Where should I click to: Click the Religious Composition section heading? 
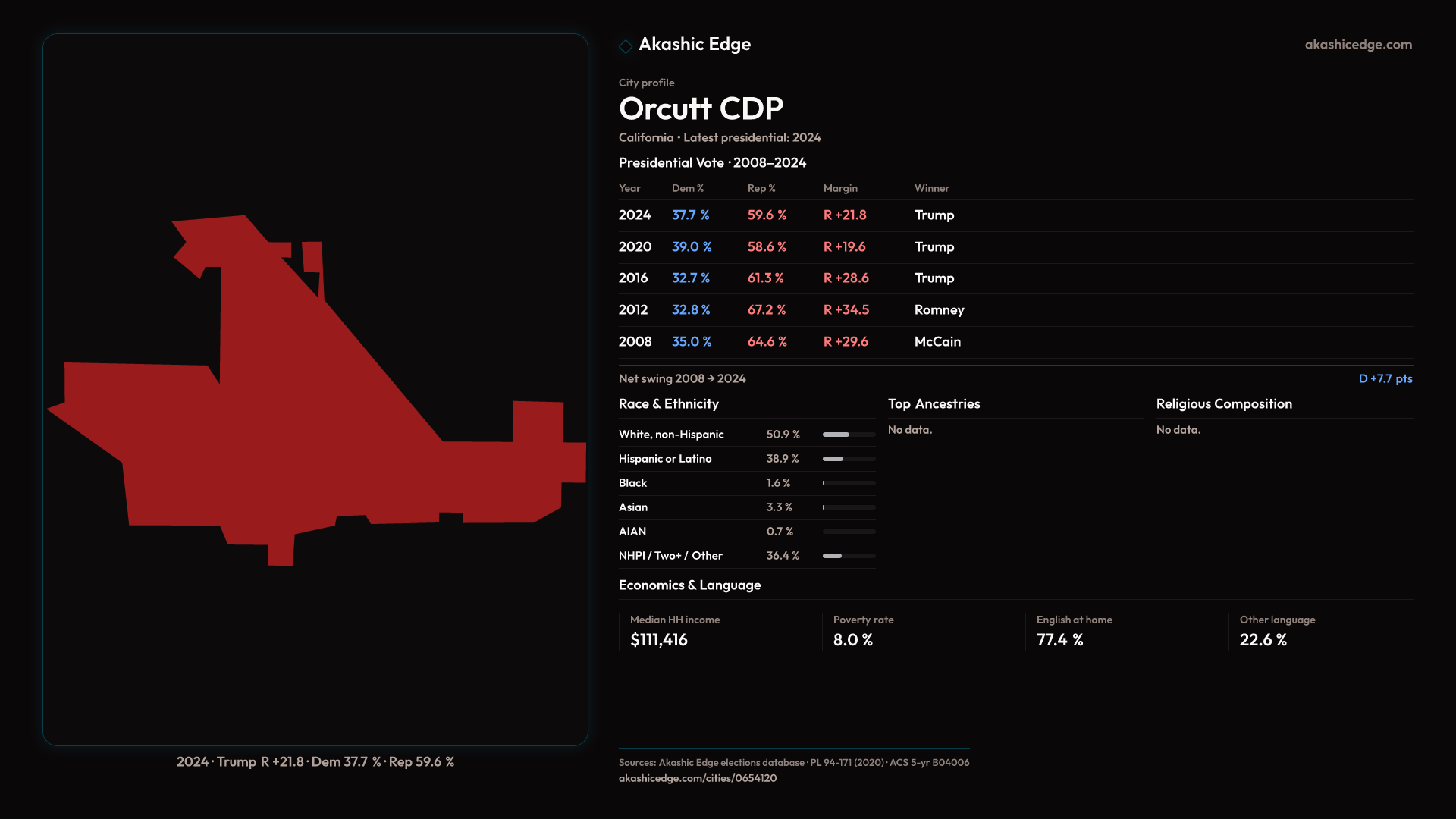point(1223,404)
